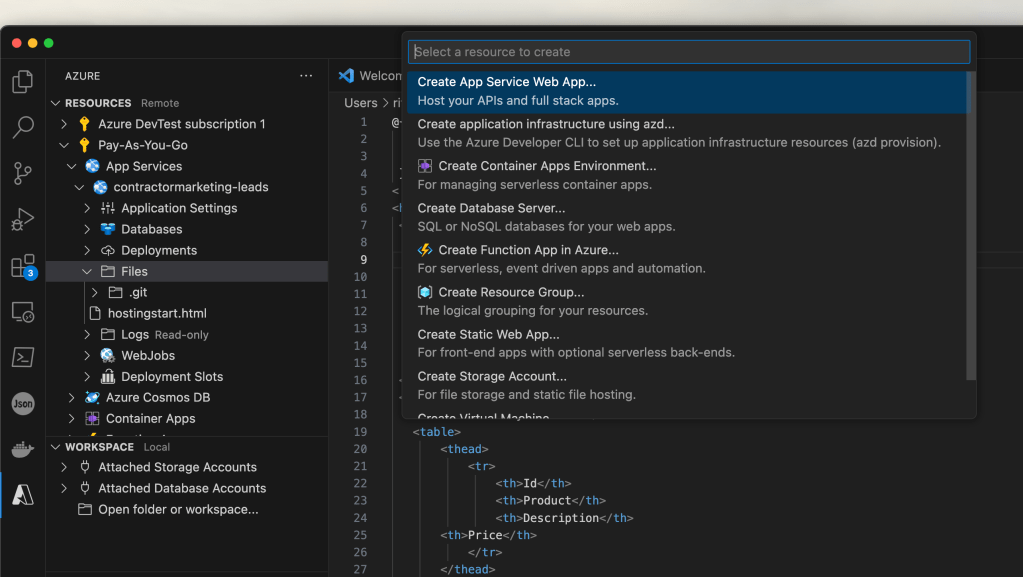Collapse contractormarketing-leads node

tap(80, 187)
